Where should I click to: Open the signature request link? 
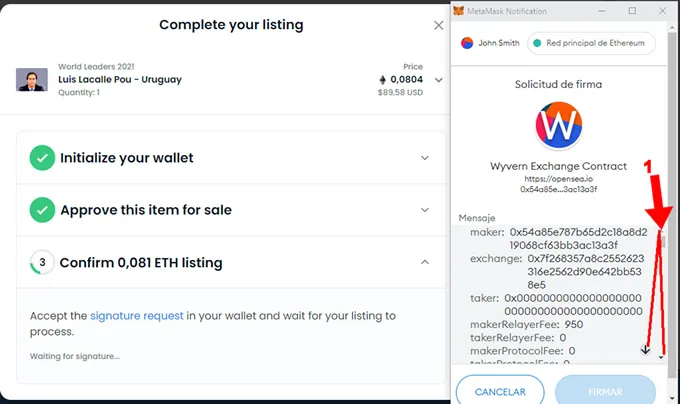tap(136, 316)
